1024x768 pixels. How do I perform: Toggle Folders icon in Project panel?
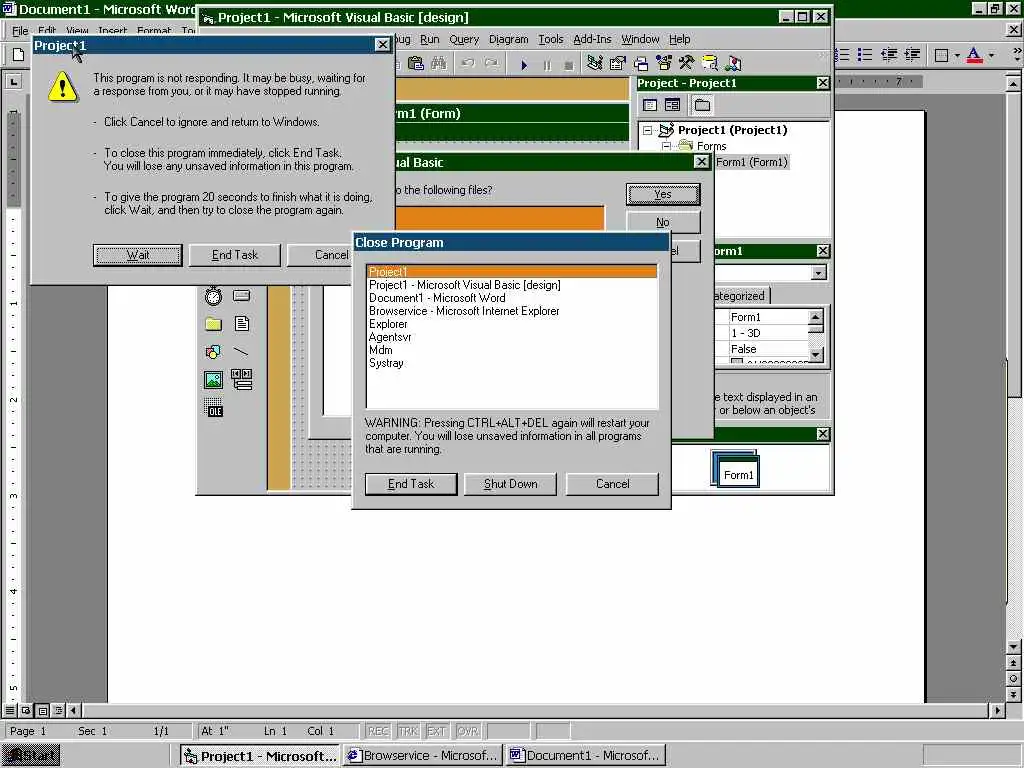(x=702, y=105)
